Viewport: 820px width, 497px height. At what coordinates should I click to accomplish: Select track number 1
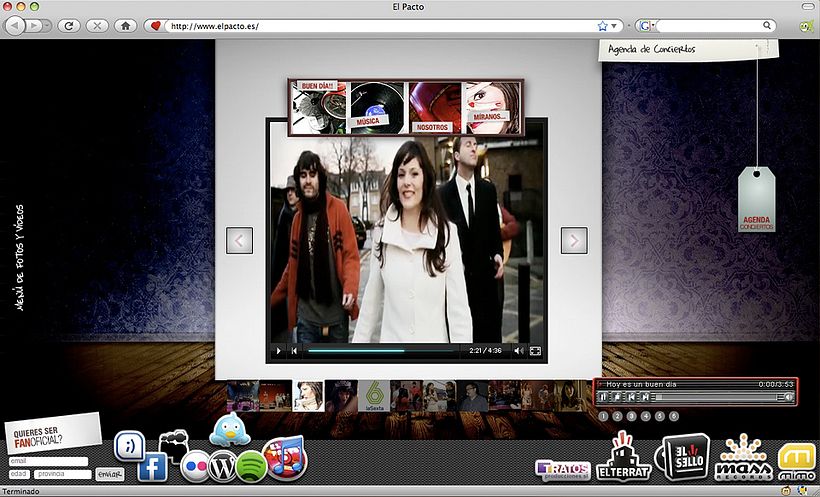pyautogui.click(x=603, y=416)
